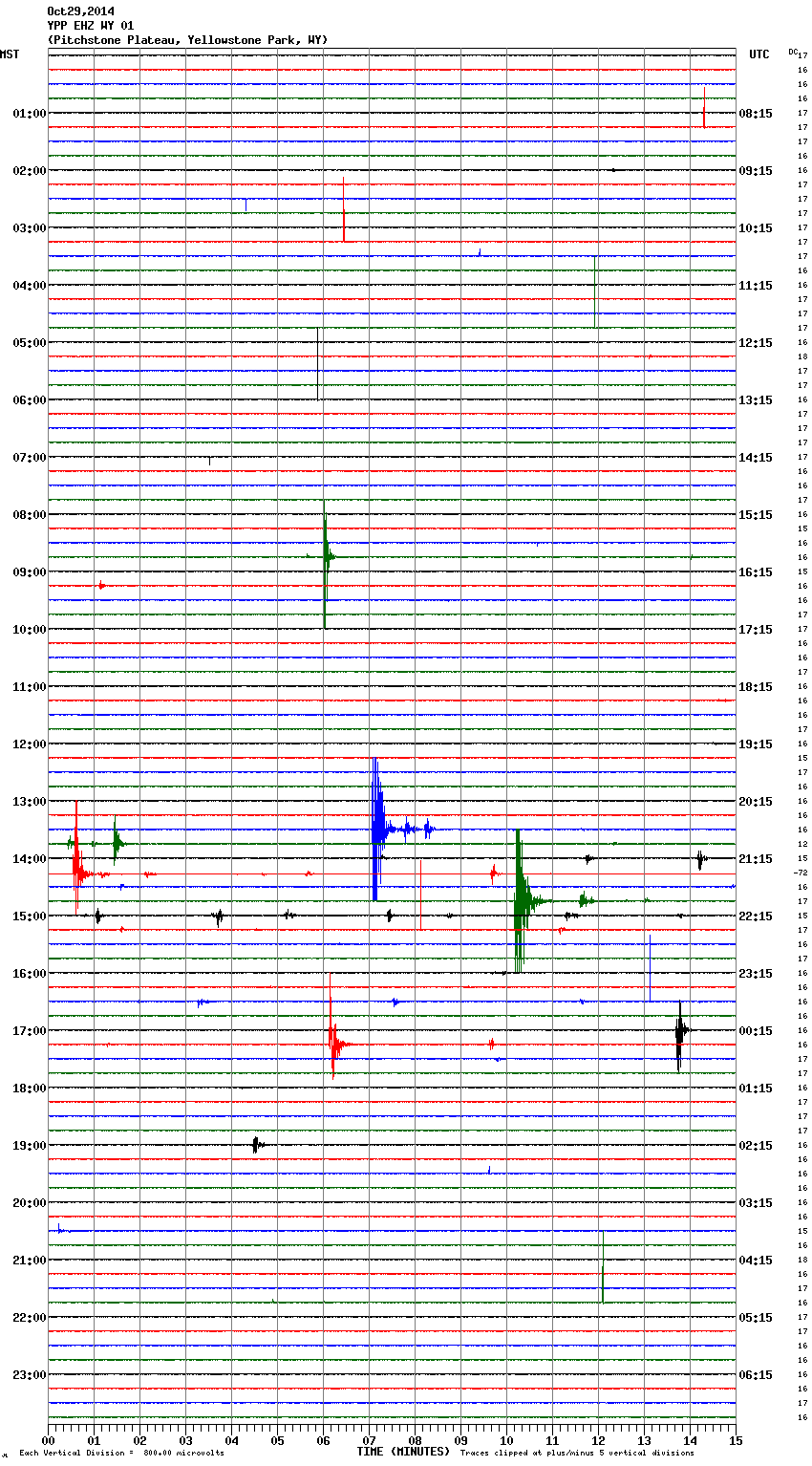Click the UTC time label '19:15'

(756, 744)
